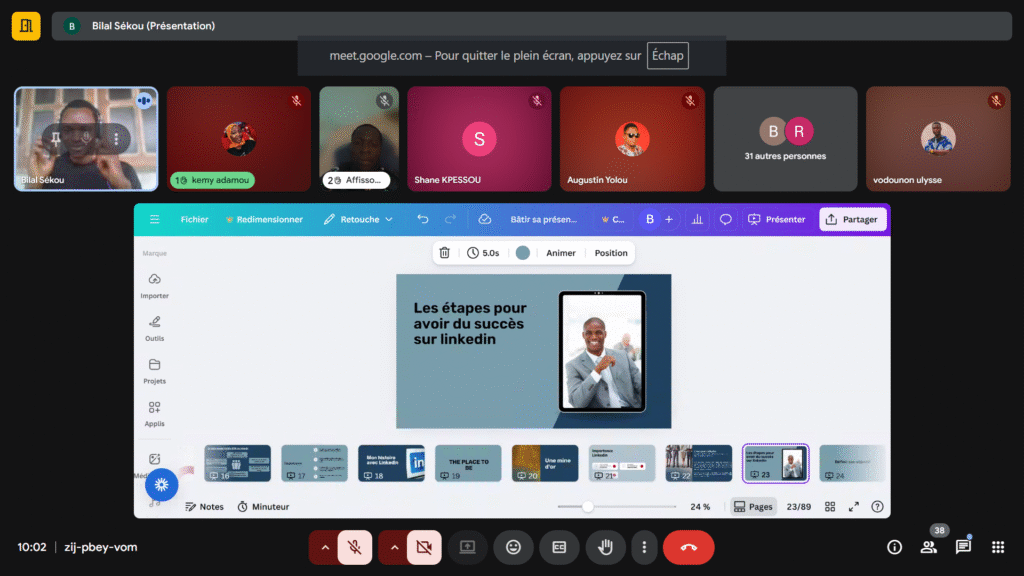Viewport: 1024px width, 576px height.
Task: Unmute the microphone
Action: click(354, 547)
